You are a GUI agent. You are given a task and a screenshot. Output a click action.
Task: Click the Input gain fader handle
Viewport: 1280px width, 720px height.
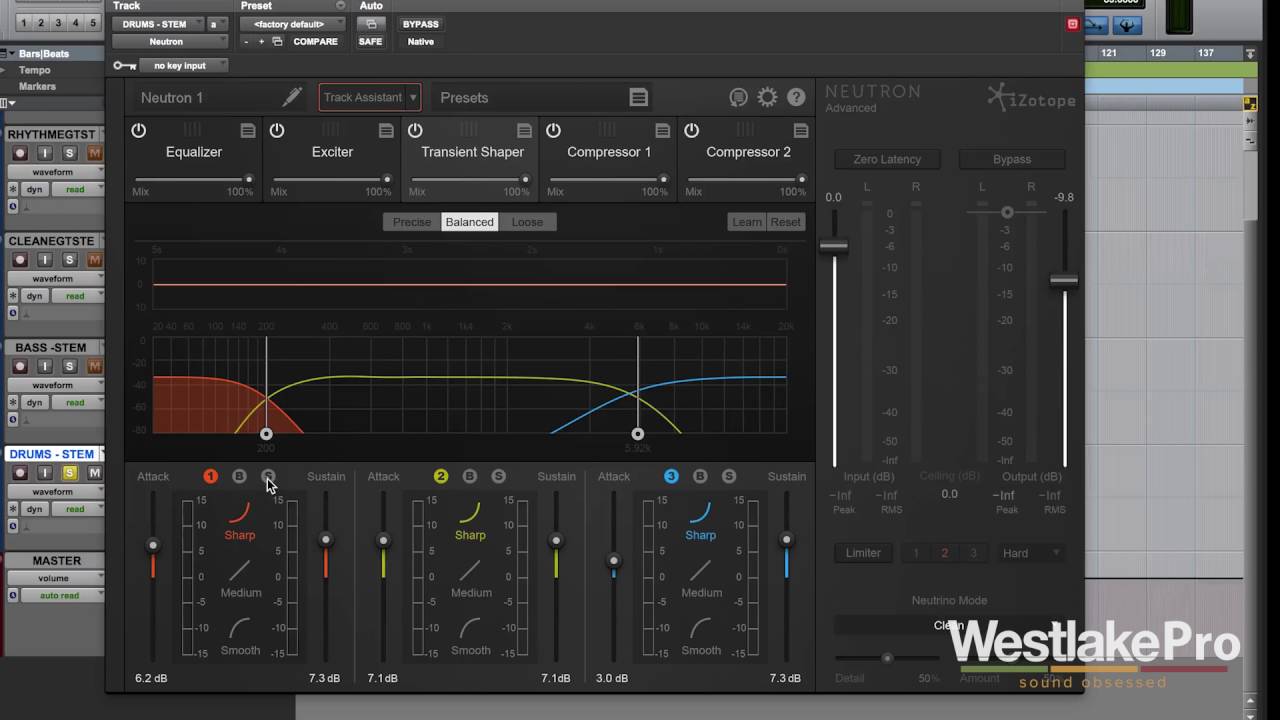point(834,246)
